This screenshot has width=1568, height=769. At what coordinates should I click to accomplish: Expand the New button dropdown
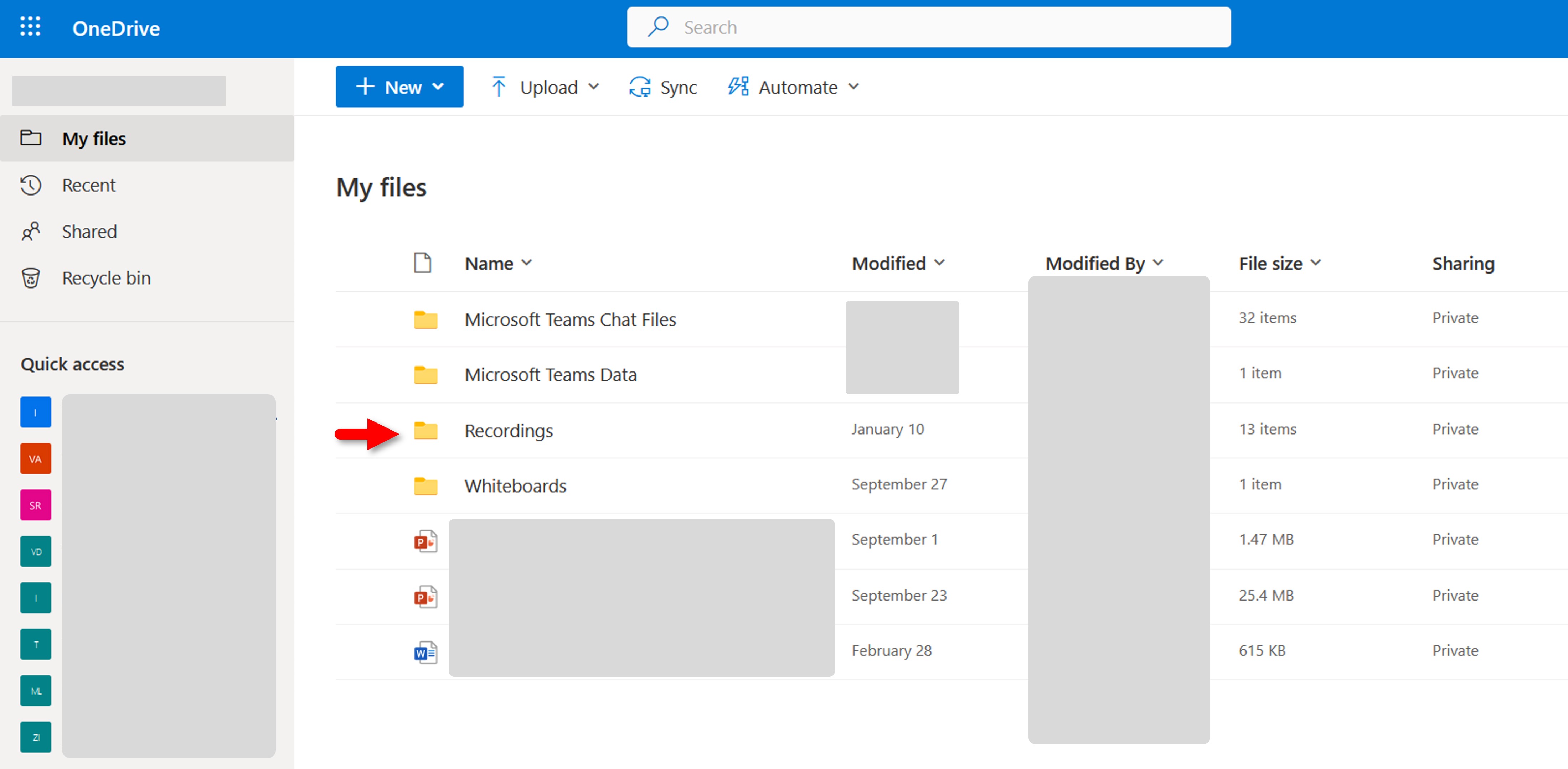tap(399, 87)
